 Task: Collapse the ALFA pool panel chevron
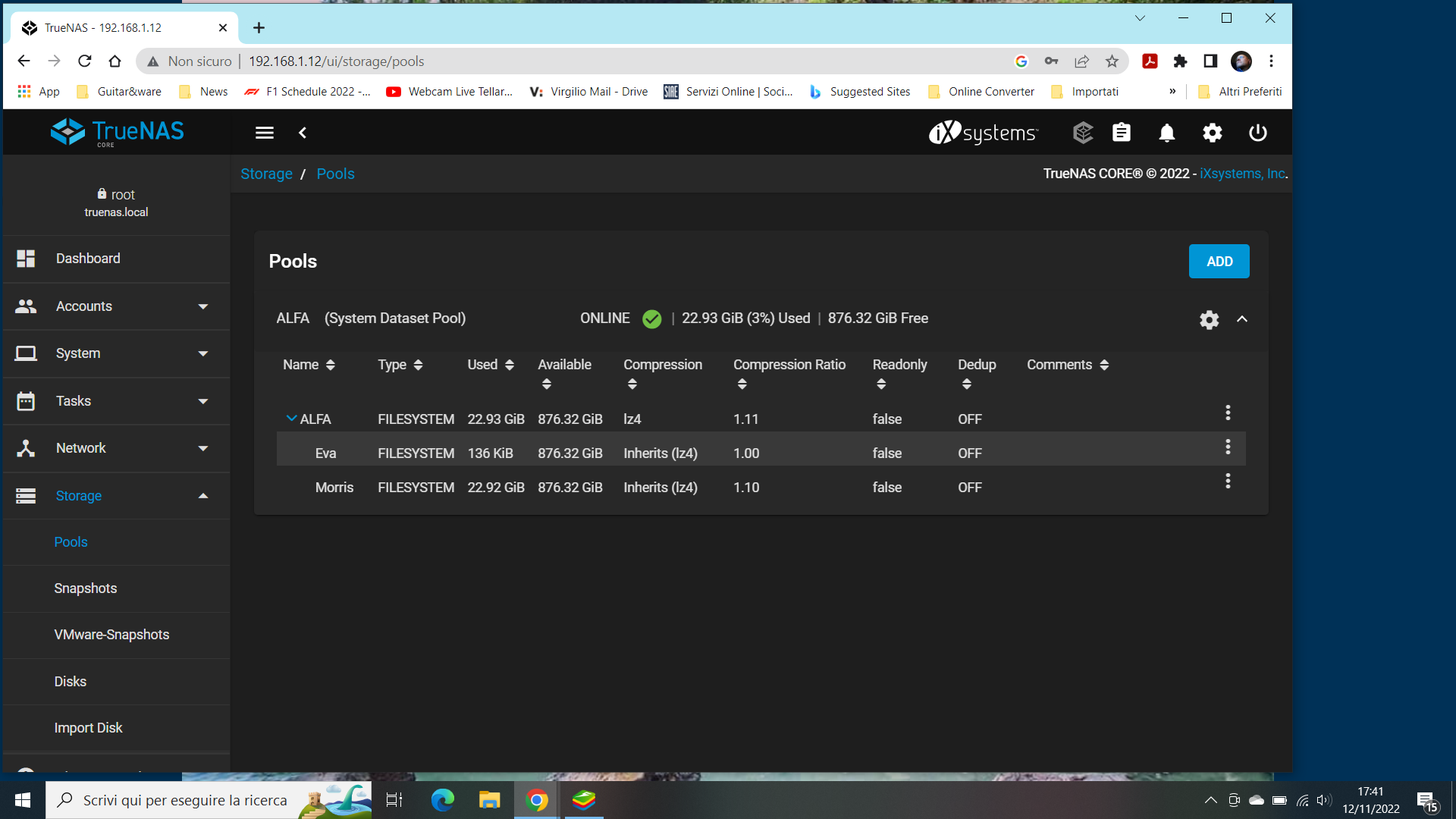[x=1241, y=319]
